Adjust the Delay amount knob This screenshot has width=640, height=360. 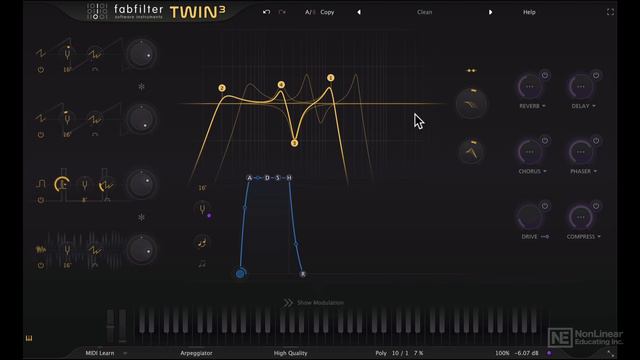coord(580,87)
